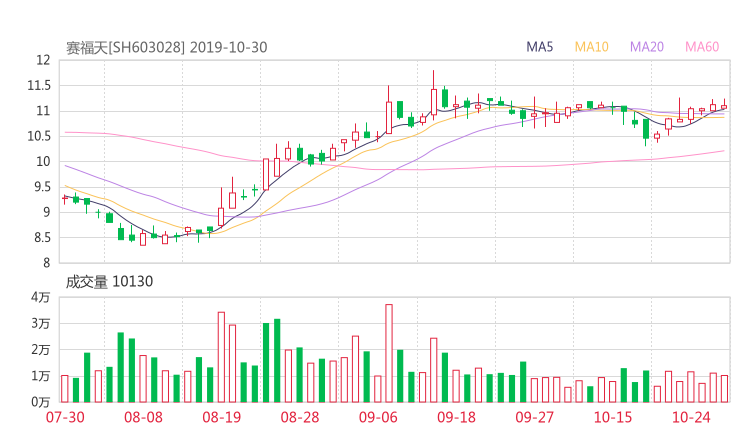
Task: Click the 09-27 date marker
Action: click(x=534, y=417)
